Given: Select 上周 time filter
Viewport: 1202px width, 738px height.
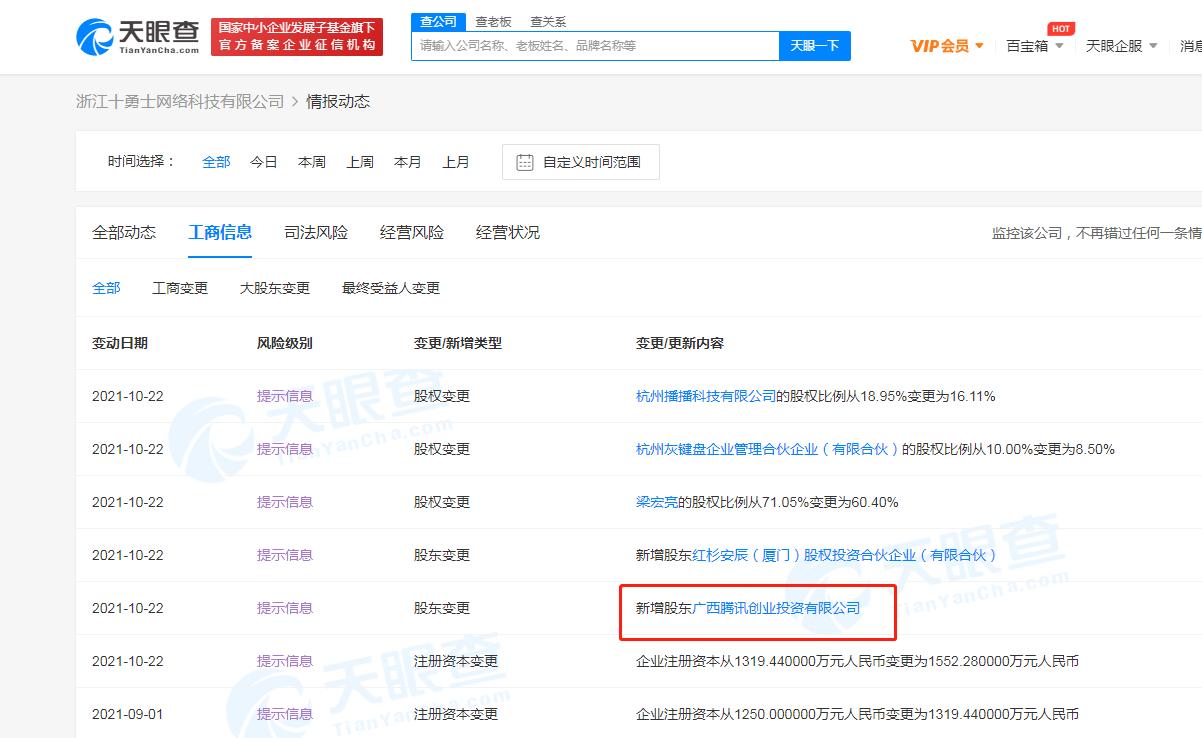Looking at the screenshot, I should pos(360,162).
